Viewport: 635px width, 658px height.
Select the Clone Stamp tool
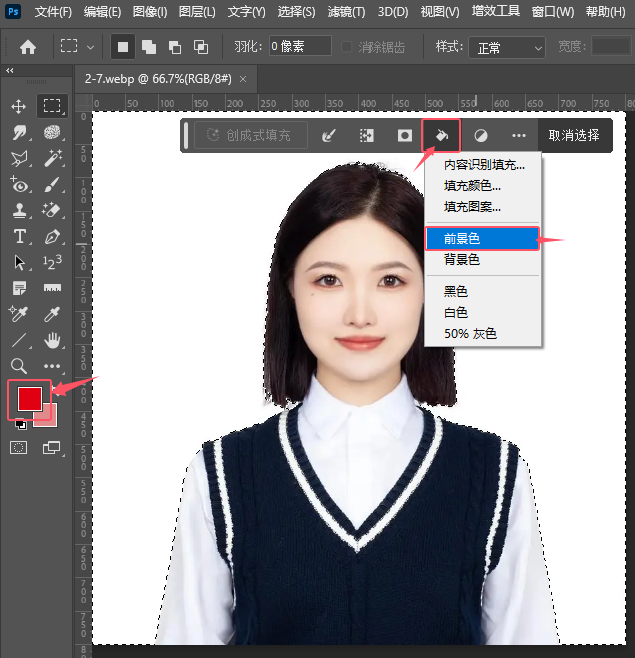tap(18, 210)
